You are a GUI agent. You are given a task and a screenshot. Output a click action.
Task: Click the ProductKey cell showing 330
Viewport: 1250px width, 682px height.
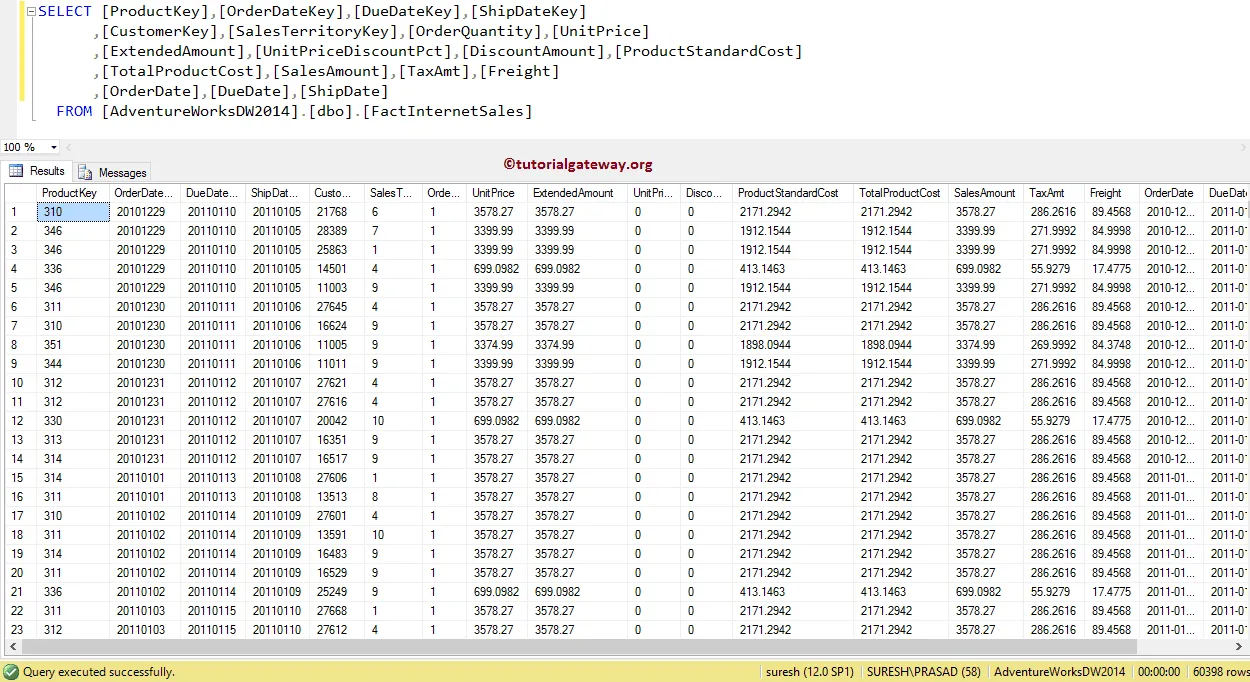73,421
